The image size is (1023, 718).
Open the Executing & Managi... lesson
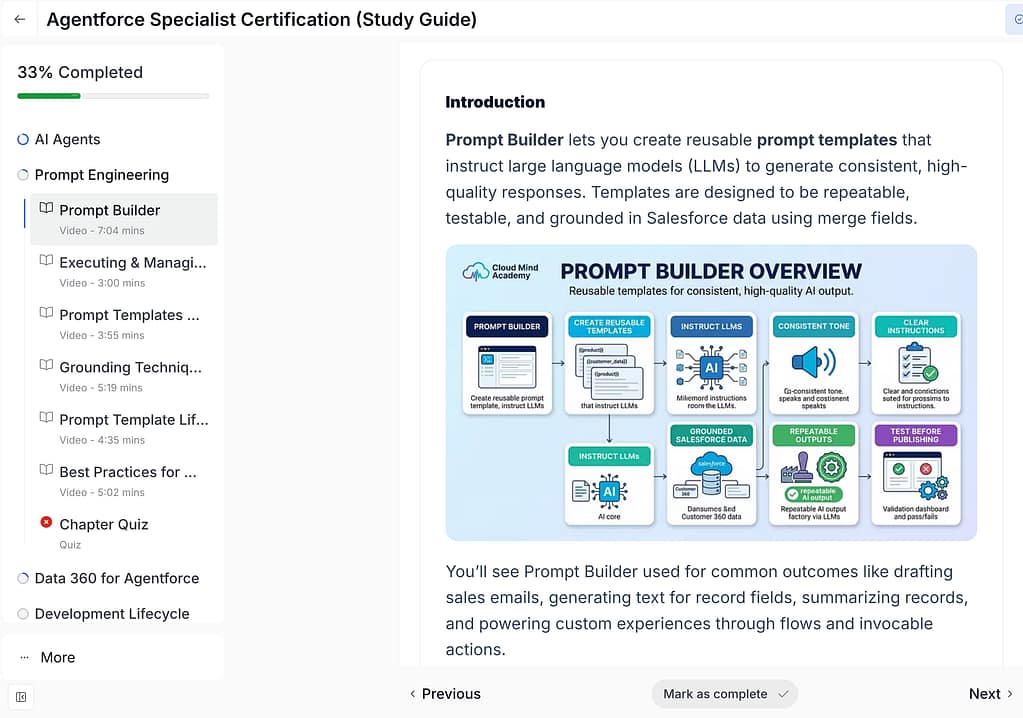pyautogui.click(x=124, y=272)
